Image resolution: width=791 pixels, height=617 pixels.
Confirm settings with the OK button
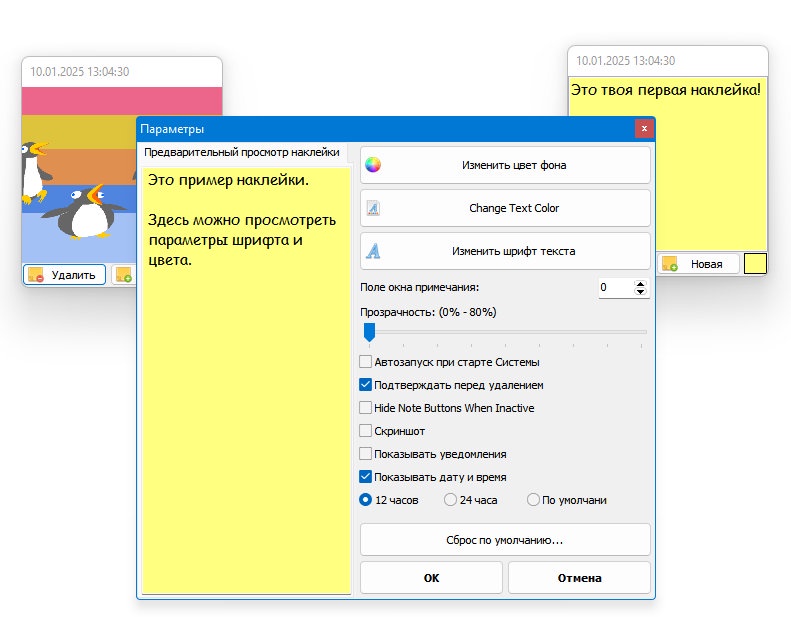pos(431,578)
